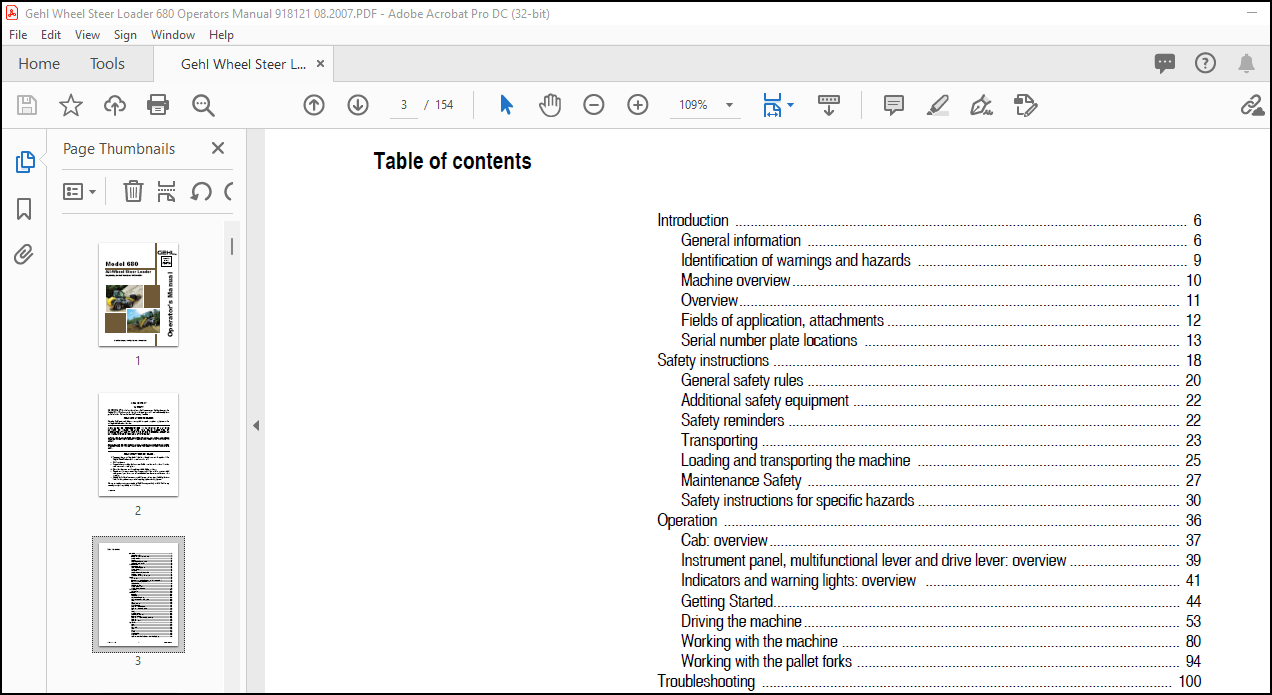
Task: Select the arrow selection tool
Action: point(506,105)
